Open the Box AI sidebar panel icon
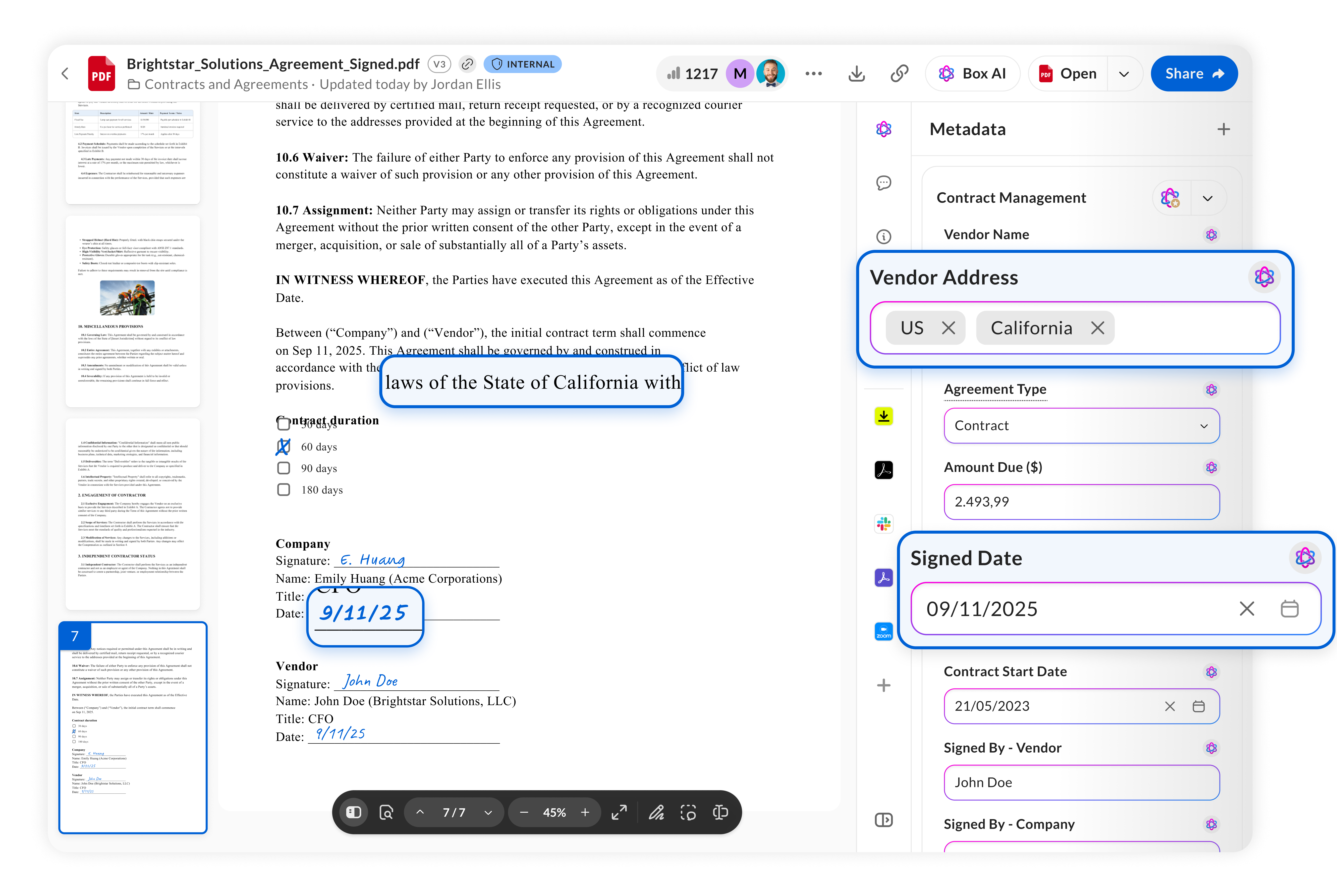1337x896 pixels. coord(884,129)
